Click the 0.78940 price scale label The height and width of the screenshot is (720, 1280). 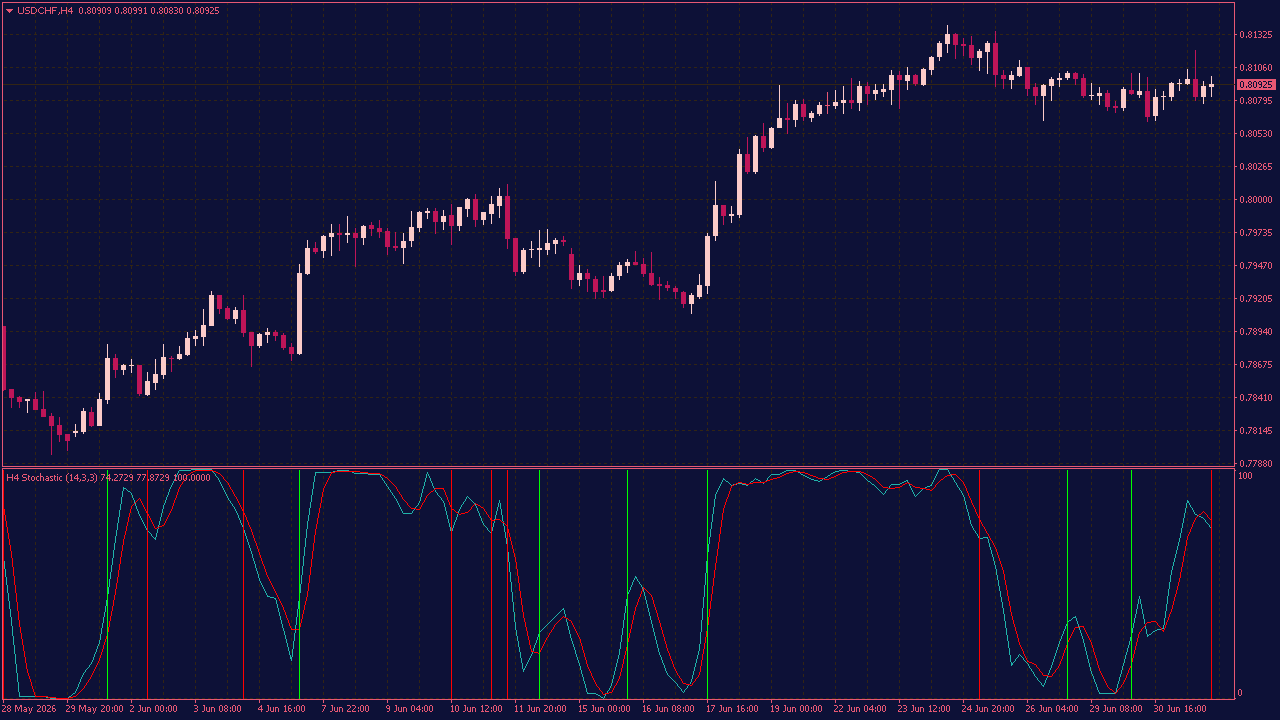click(1255, 332)
